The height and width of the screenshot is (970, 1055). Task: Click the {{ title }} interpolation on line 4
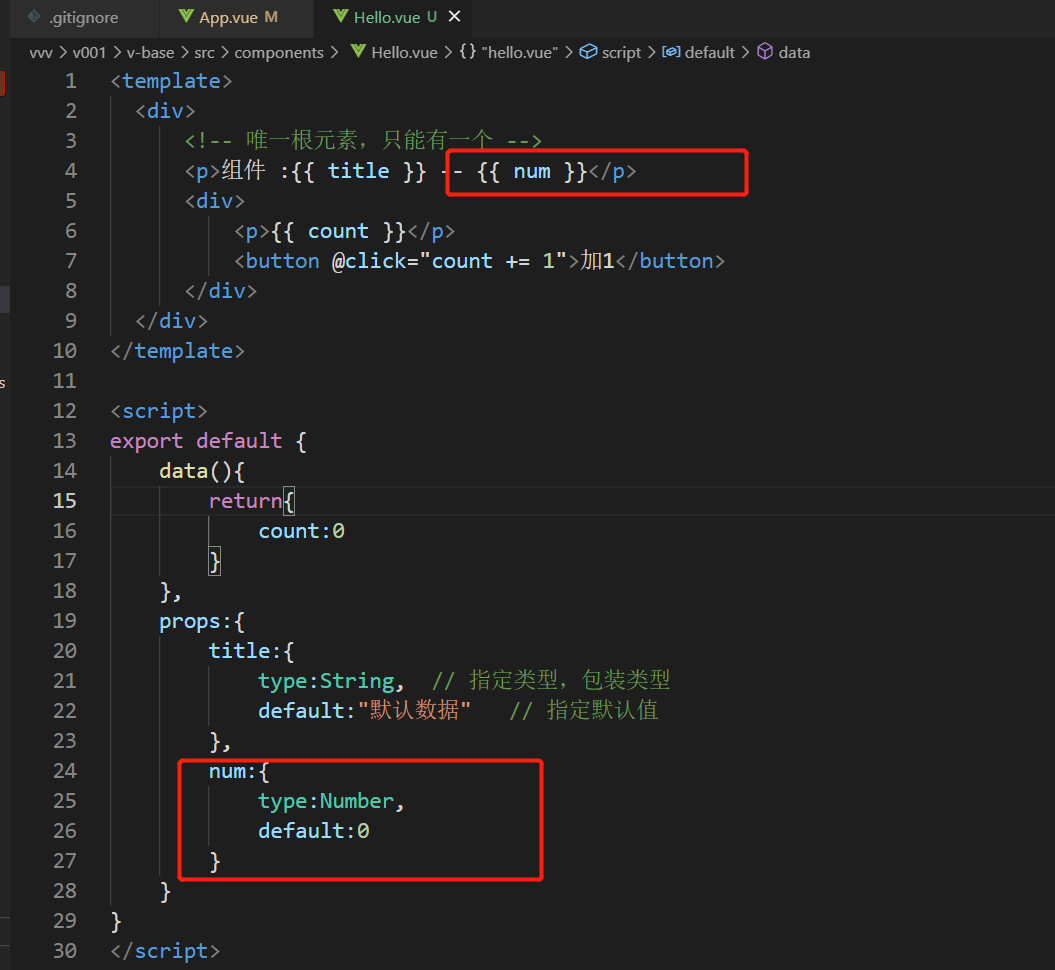tap(360, 171)
